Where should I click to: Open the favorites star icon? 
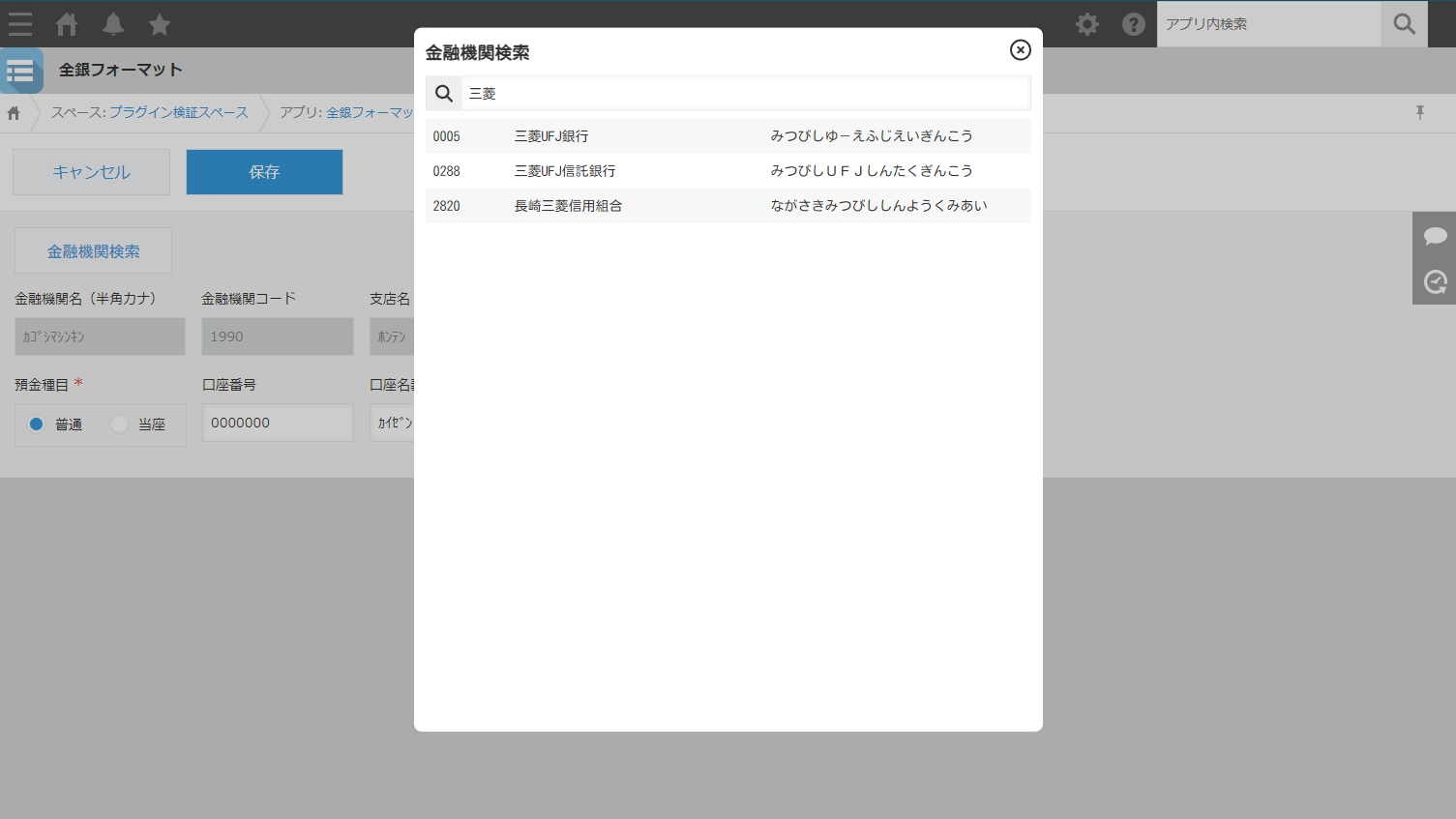point(160,24)
